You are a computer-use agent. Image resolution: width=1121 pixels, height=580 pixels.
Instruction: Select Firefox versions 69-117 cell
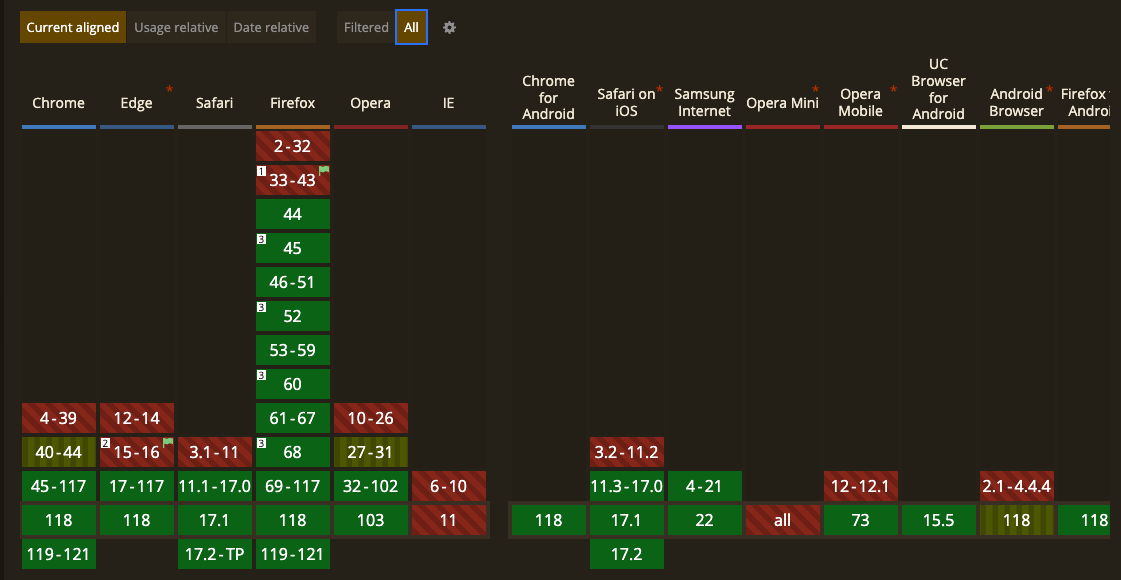click(x=292, y=486)
